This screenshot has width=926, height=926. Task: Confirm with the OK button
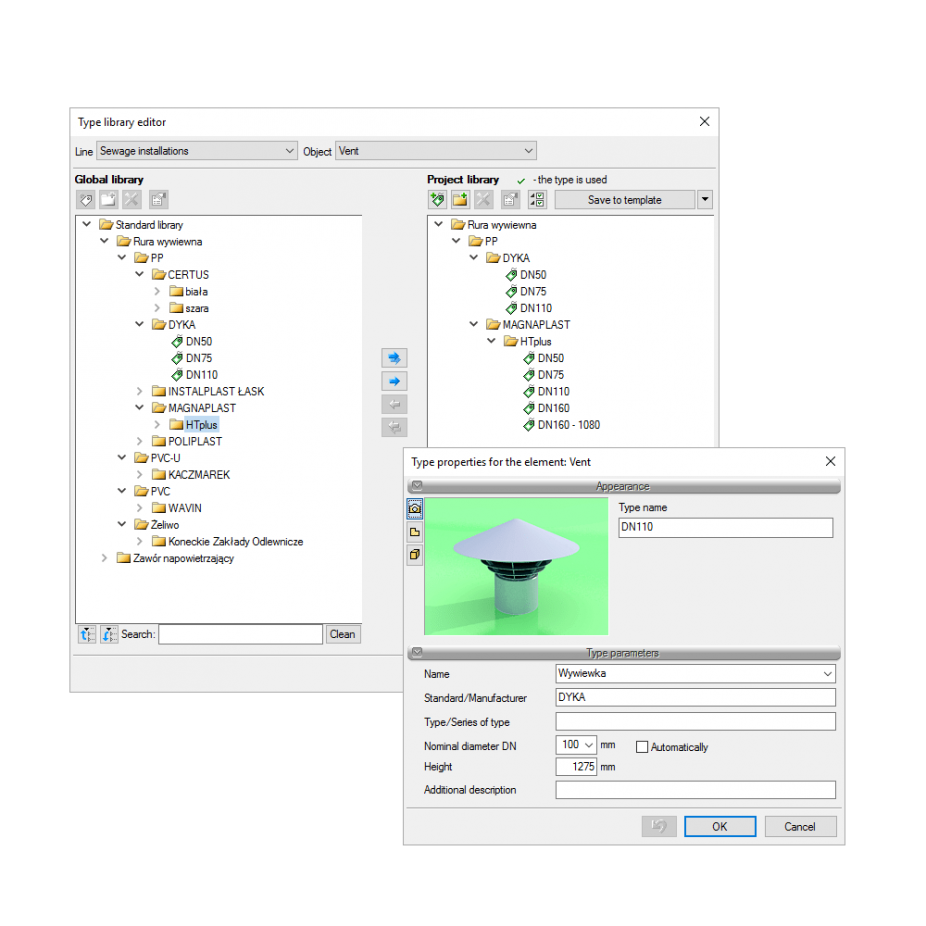(x=720, y=826)
